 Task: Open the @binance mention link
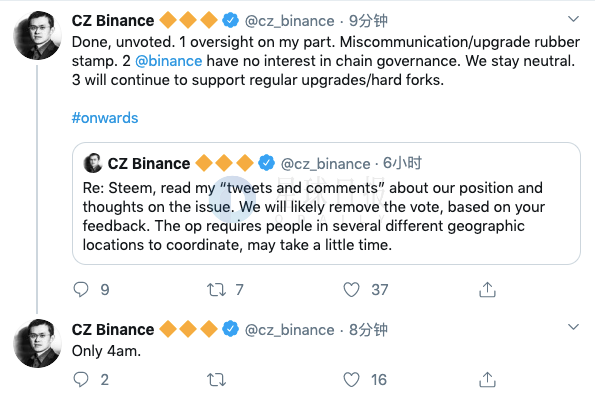168,61
